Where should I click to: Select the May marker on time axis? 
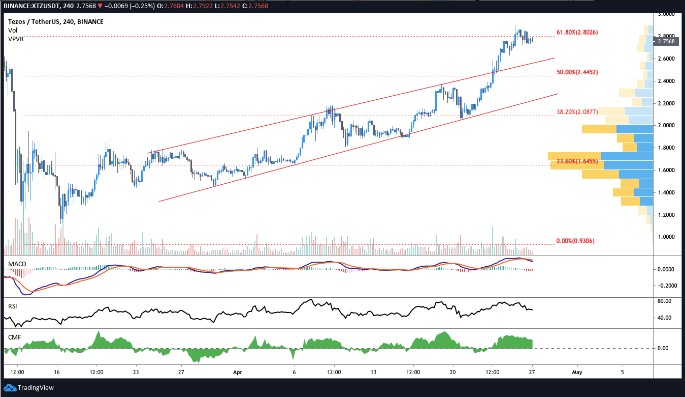pyautogui.click(x=577, y=373)
